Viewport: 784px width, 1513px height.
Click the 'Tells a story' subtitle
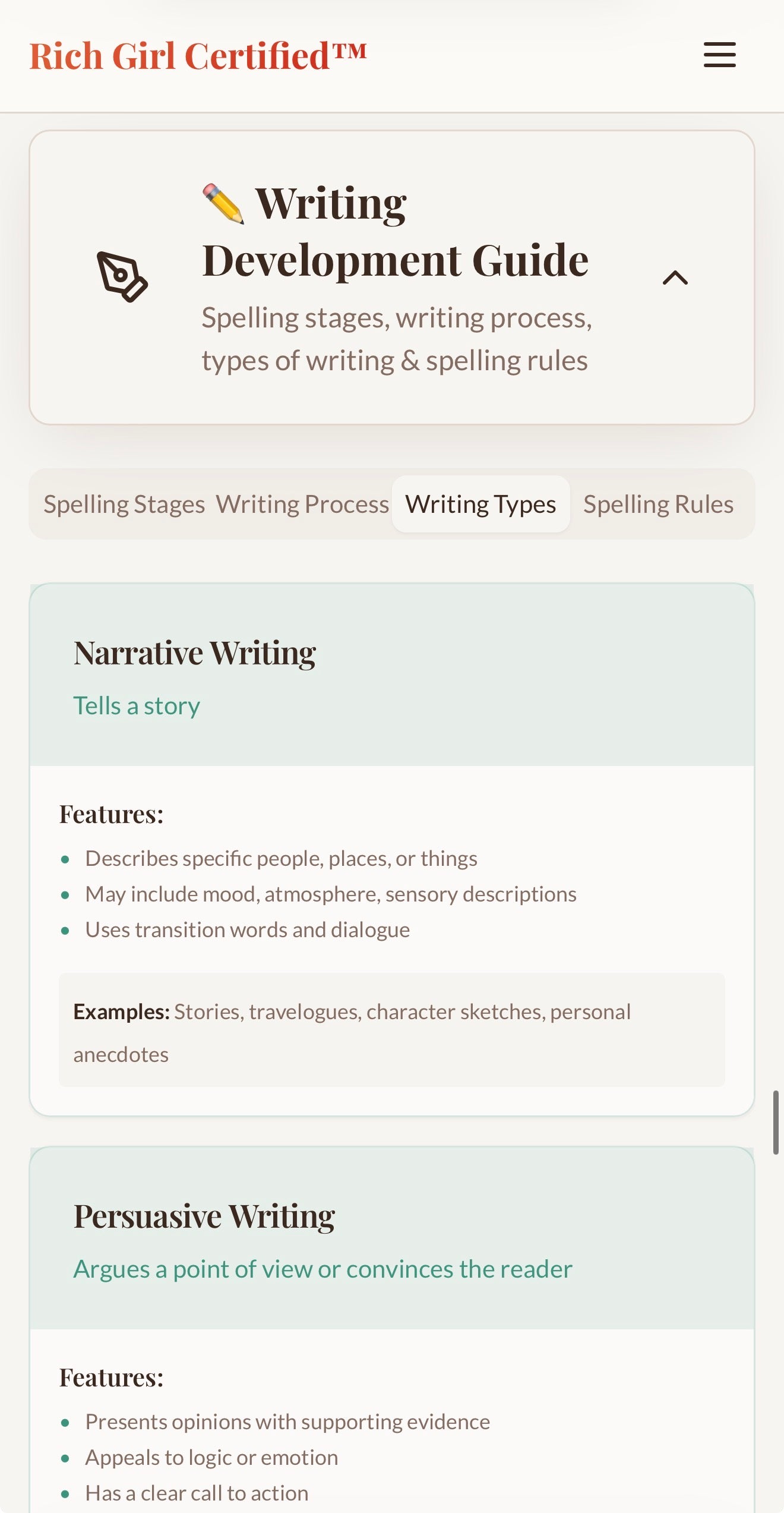click(137, 706)
